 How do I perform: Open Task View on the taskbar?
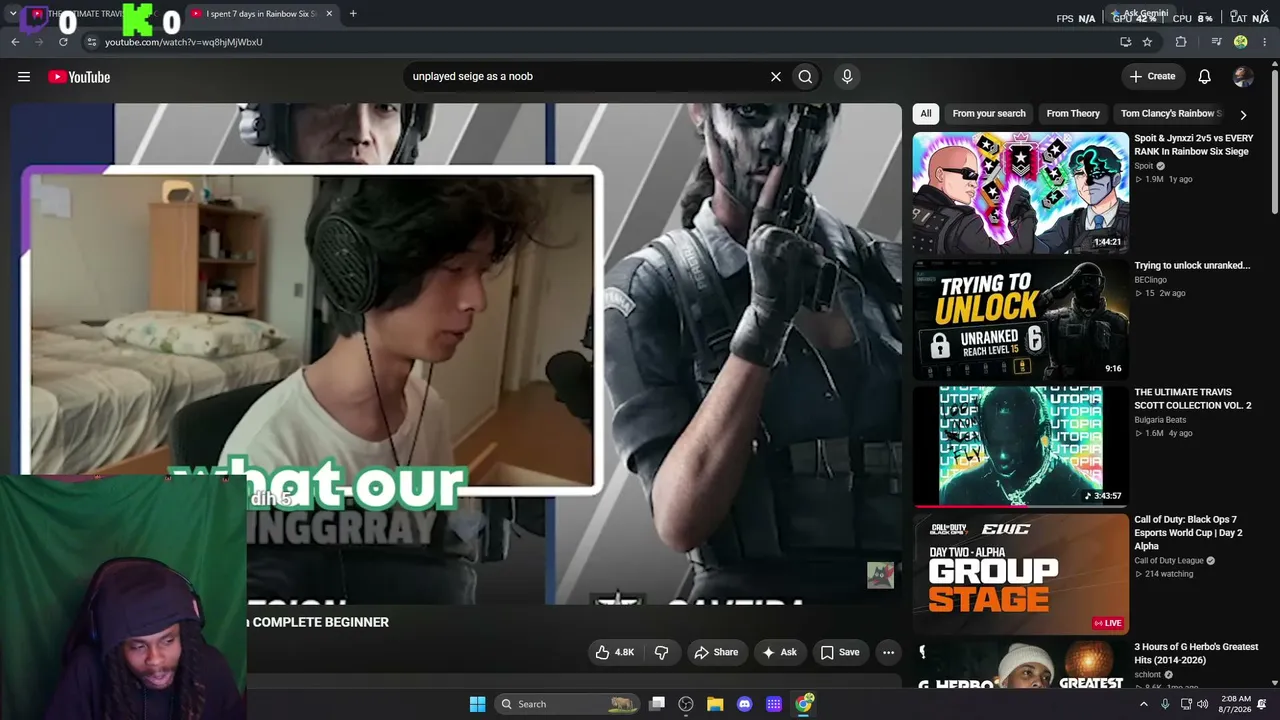pos(657,704)
